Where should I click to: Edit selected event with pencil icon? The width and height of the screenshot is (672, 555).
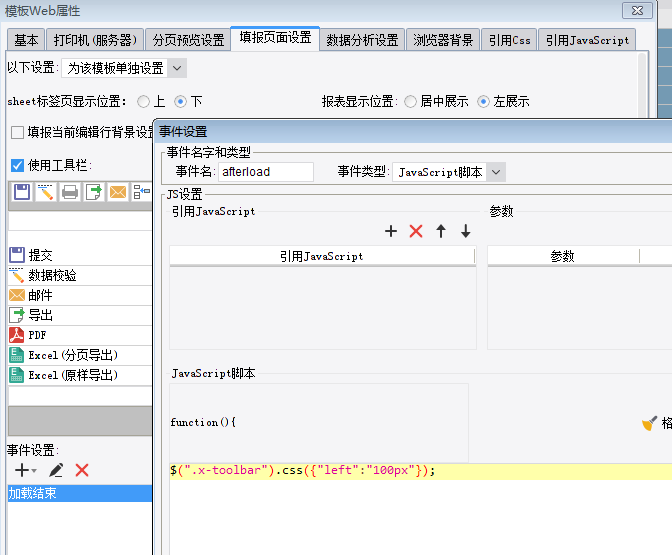click(56, 470)
